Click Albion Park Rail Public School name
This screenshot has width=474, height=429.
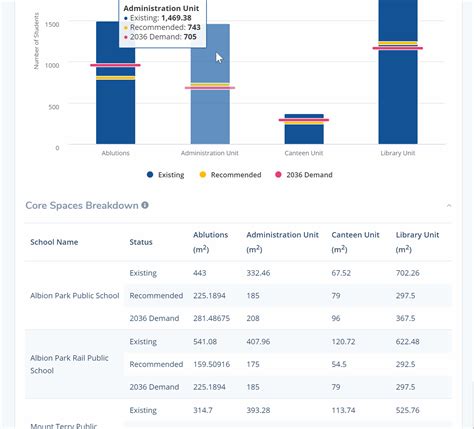pyautogui.click(x=69, y=364)
